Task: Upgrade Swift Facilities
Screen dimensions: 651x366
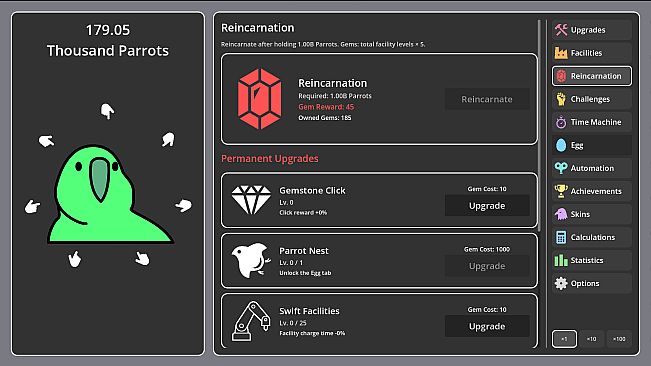Action: tap(487, 327)
